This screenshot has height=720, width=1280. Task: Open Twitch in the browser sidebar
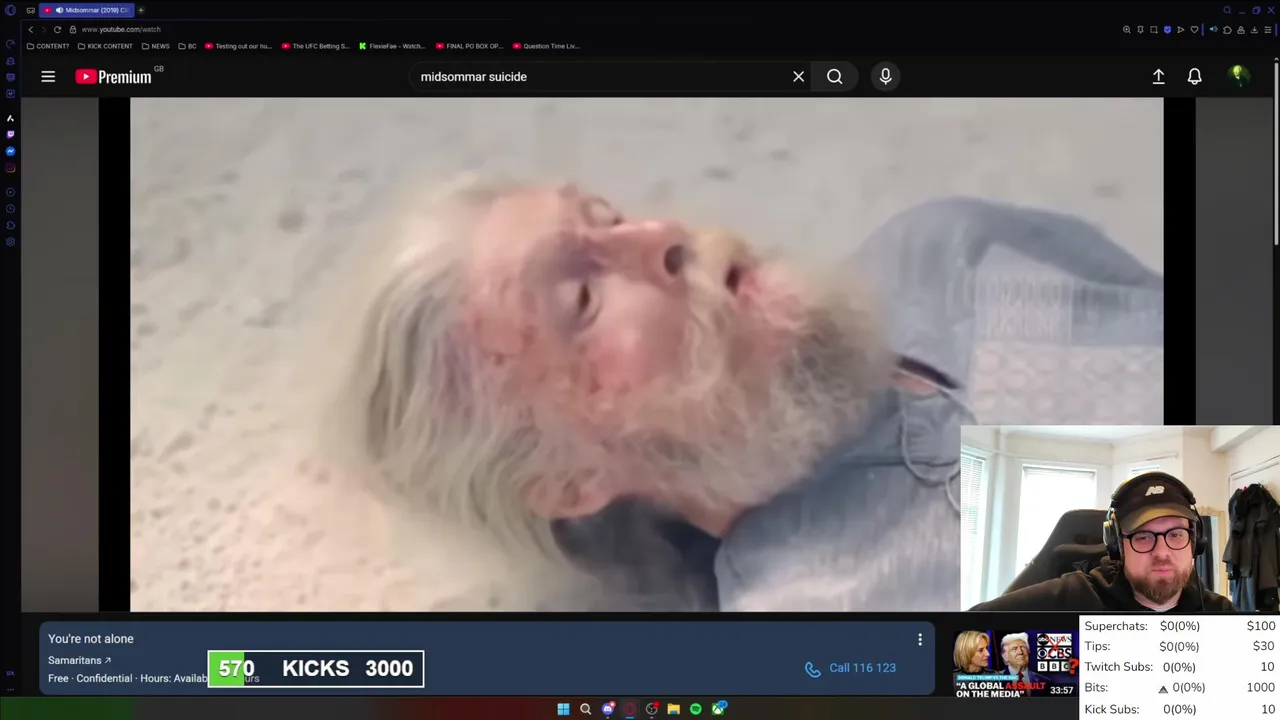click(x=10, y=134)
